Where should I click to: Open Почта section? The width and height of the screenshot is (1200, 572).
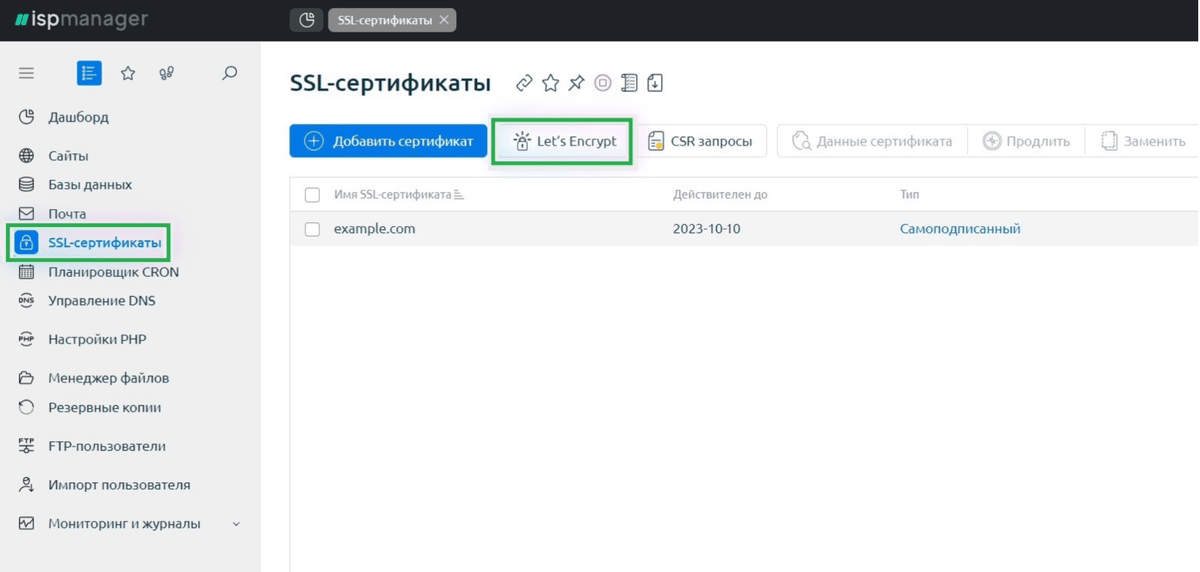[67, 214]
